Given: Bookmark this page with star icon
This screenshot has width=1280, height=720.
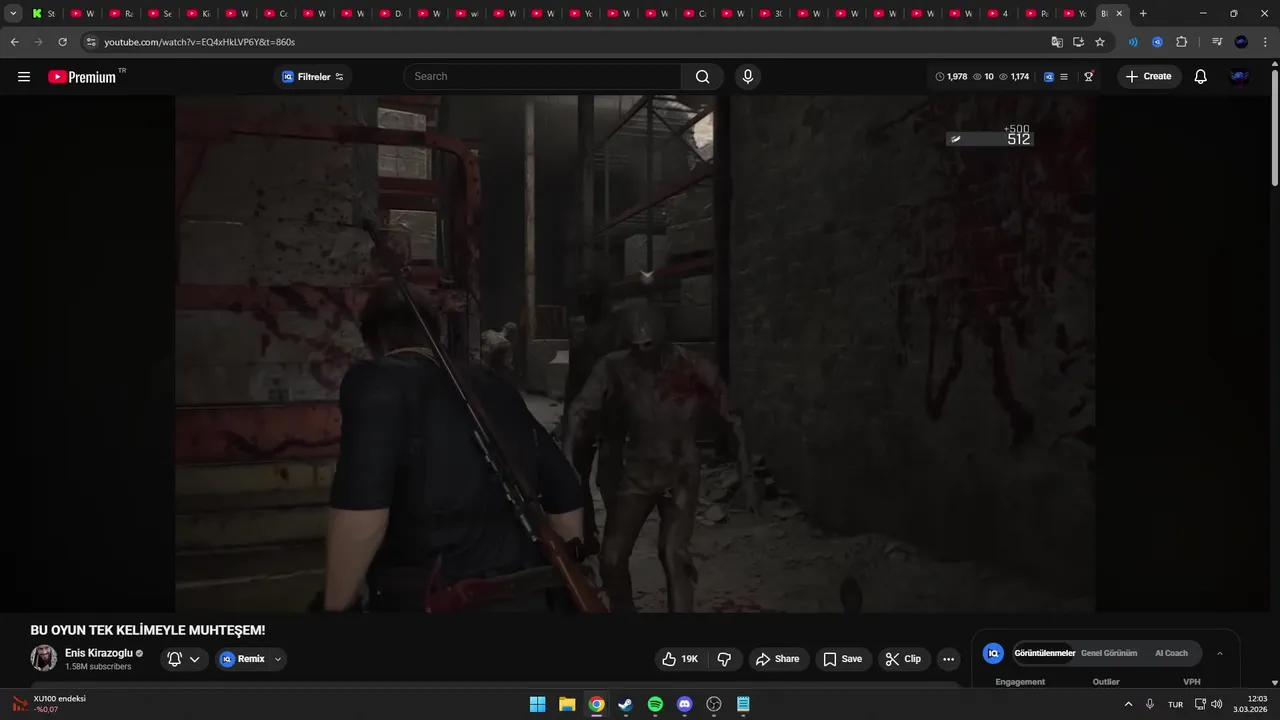Looking at the screenshot, I should (1100, 42).
